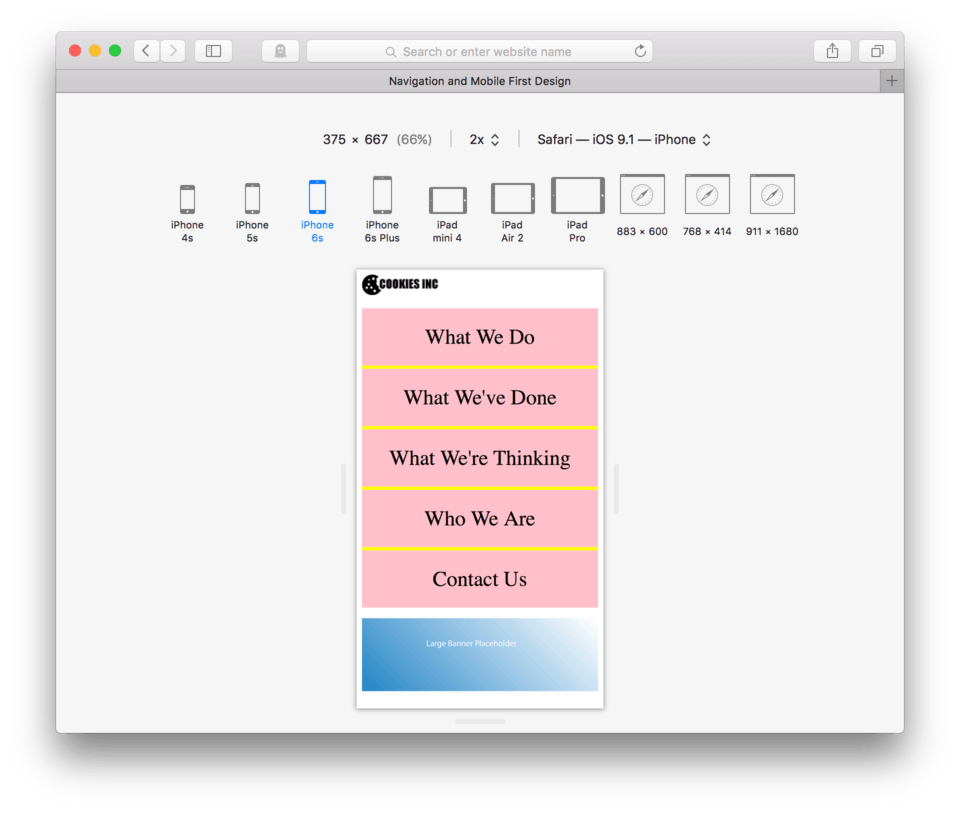This screenshot has width=960, height=813.
Task: Open the Who We Are nav link
Action: tap(480, 519)
